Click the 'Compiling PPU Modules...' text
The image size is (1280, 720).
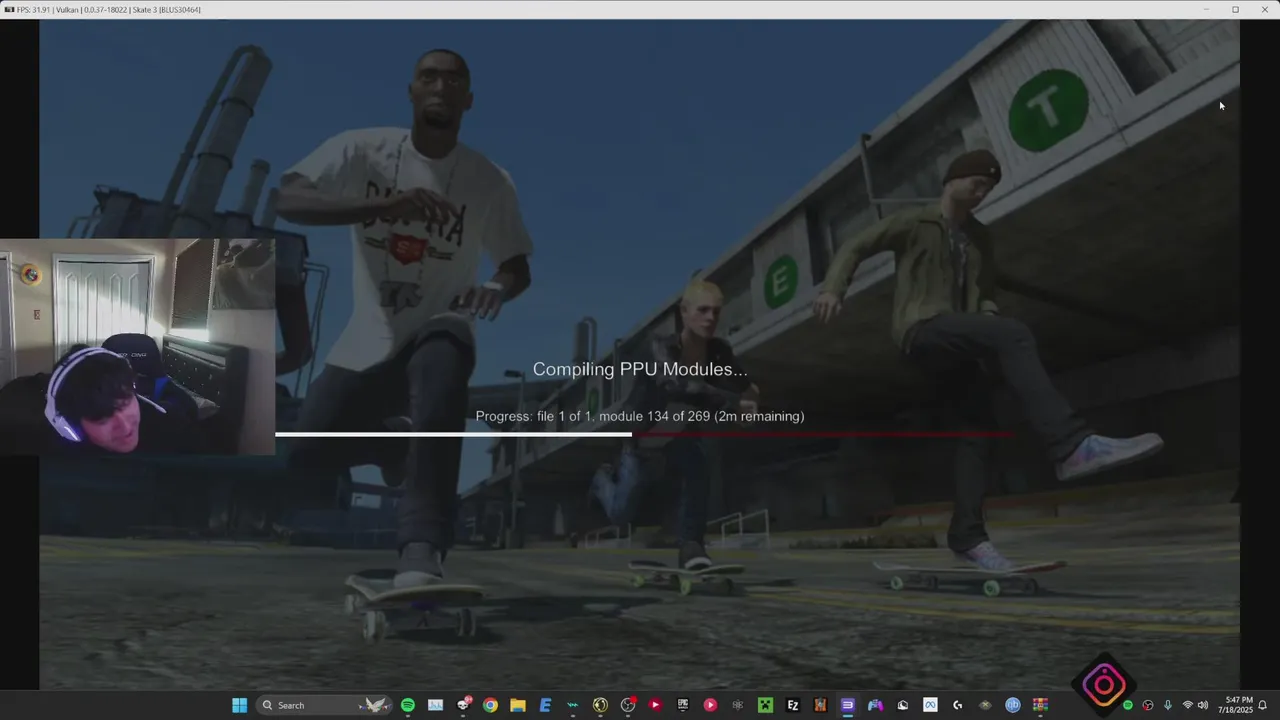click(x=640, y=369)
